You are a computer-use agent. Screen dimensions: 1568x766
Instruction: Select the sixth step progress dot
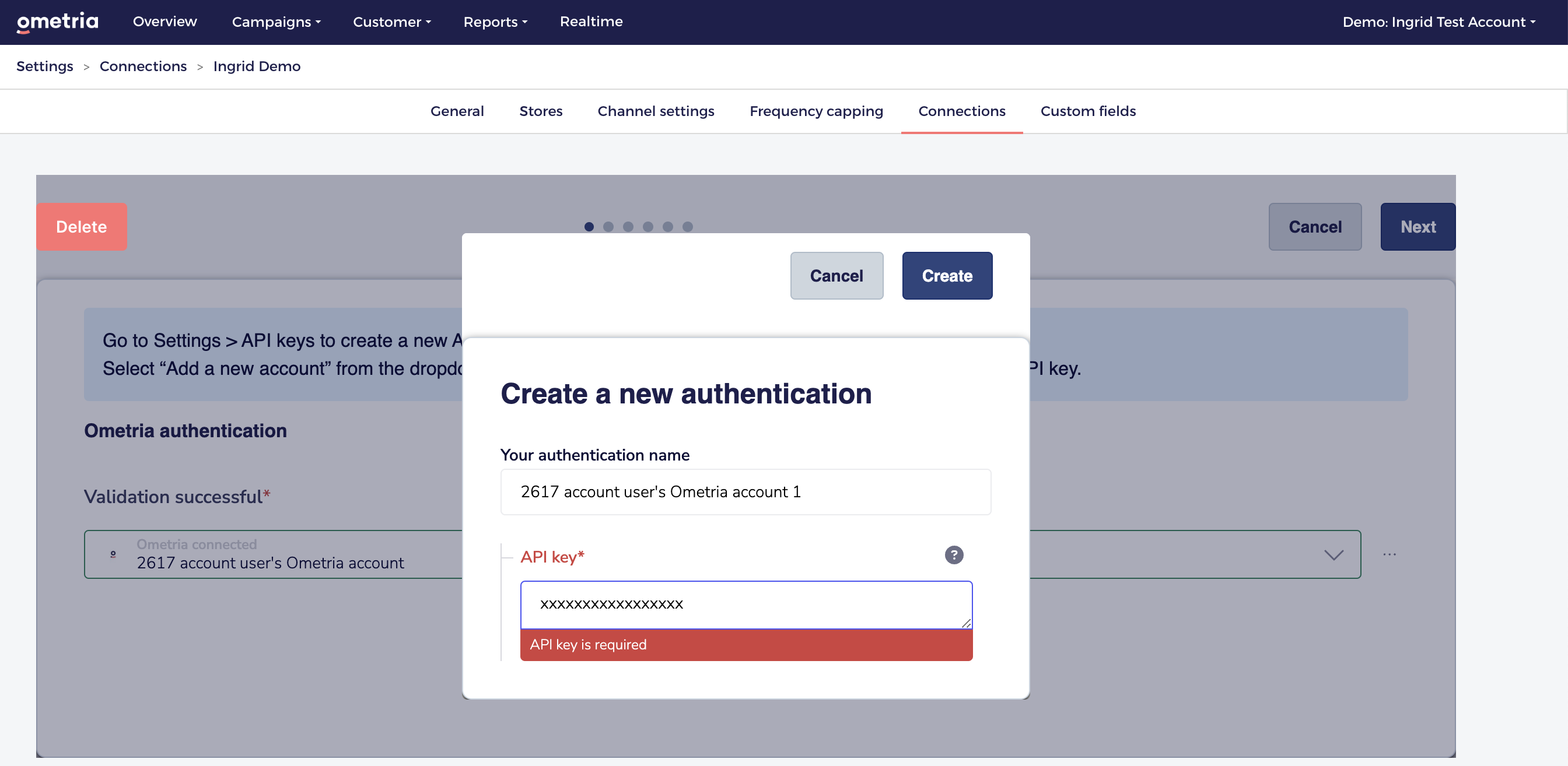(687, 226)
